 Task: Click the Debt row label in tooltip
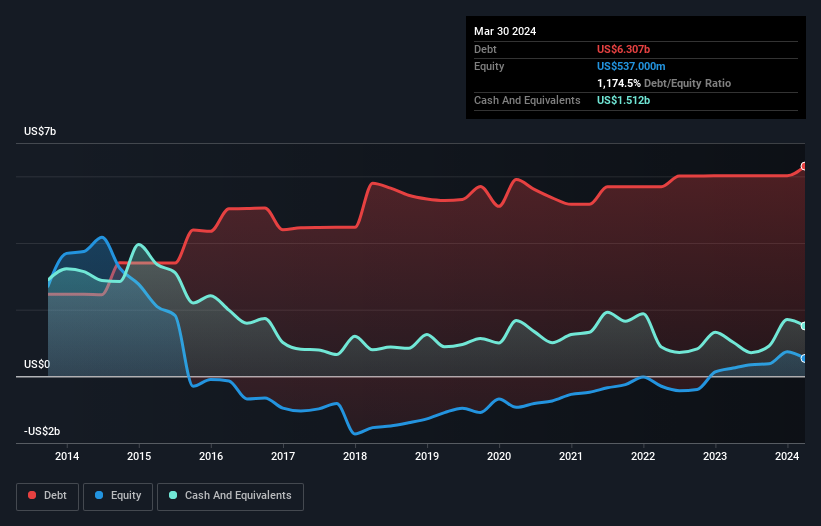coord(485,49)
